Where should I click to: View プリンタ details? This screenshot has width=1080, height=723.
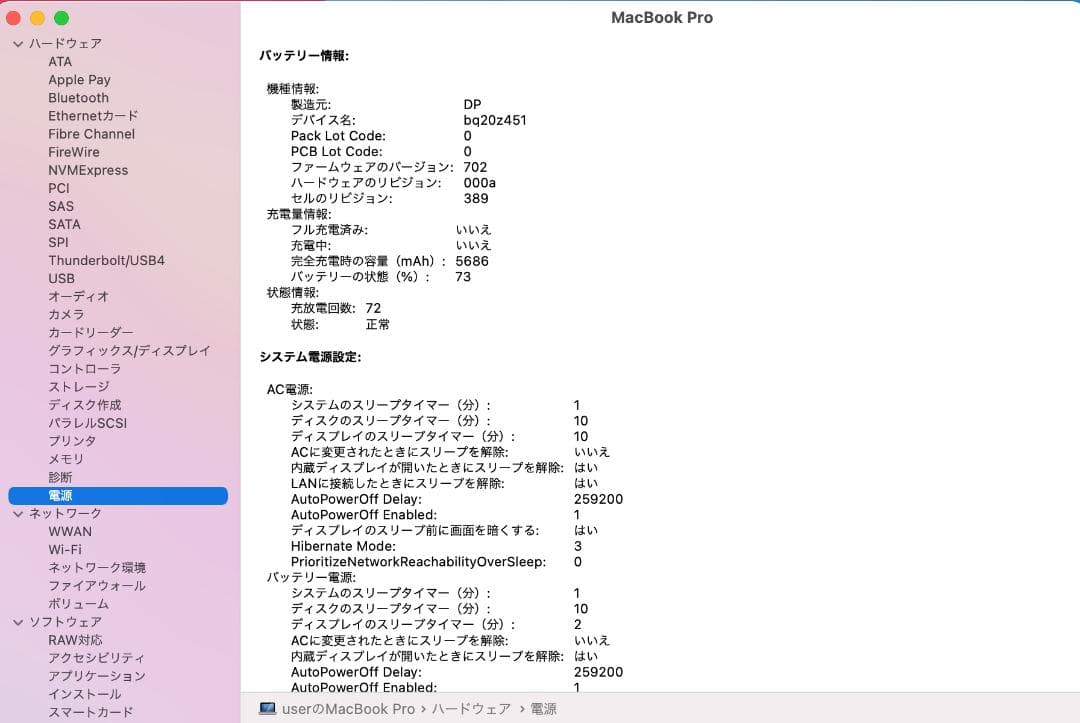[72, 440]
